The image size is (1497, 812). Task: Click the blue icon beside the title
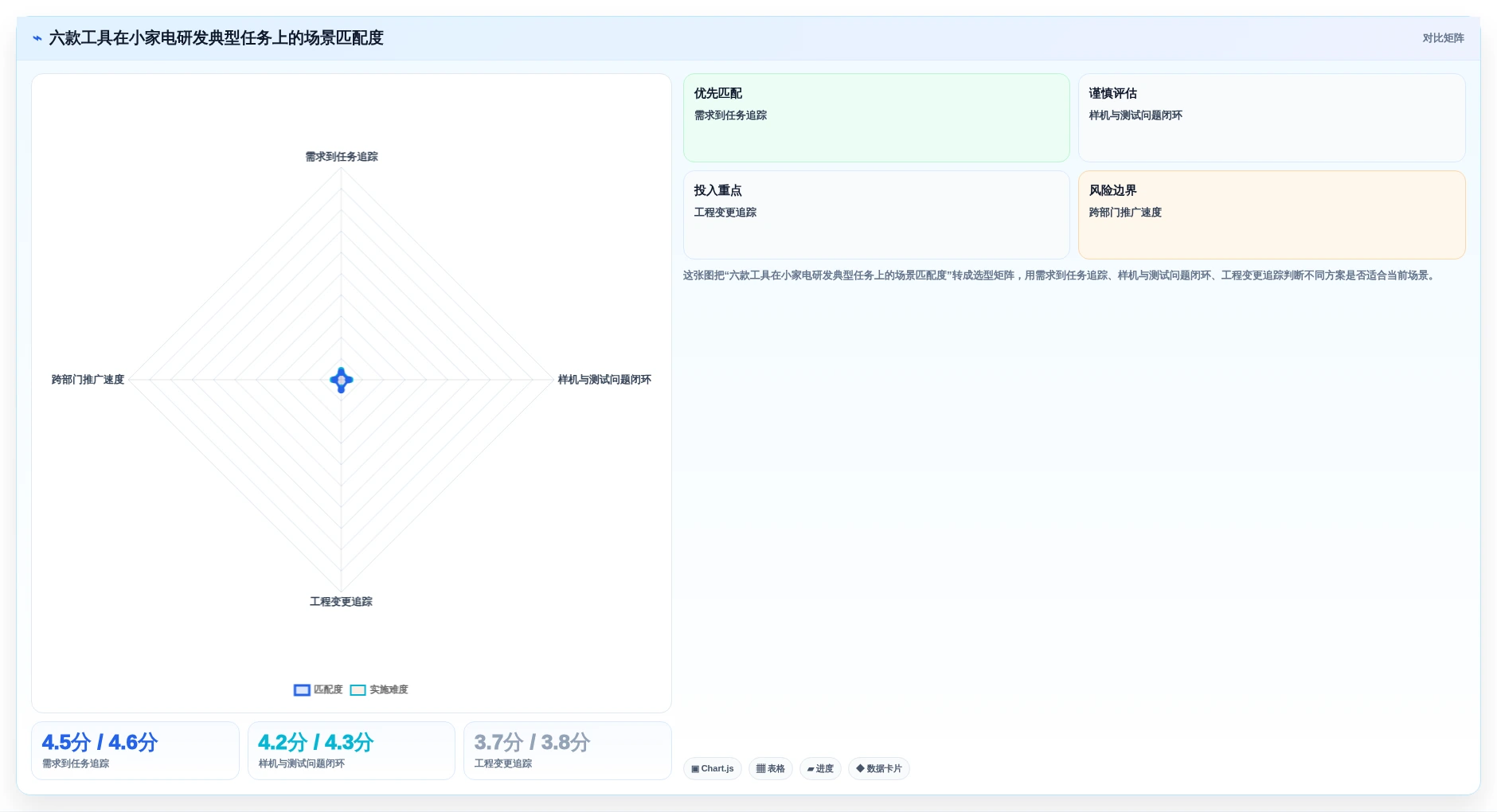(x=37, y=38)
